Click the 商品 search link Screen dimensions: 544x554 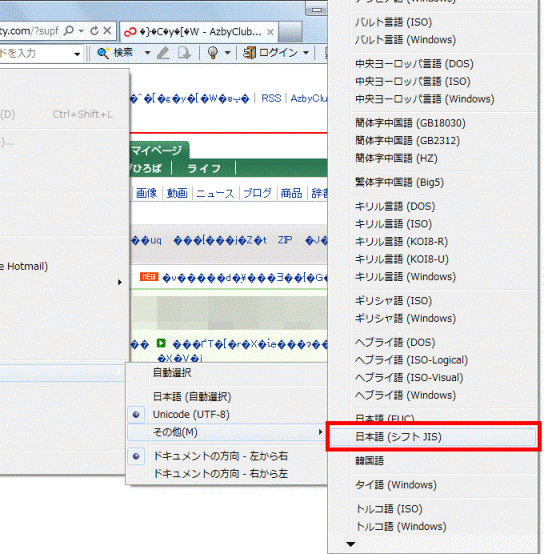tap(291, 193)
